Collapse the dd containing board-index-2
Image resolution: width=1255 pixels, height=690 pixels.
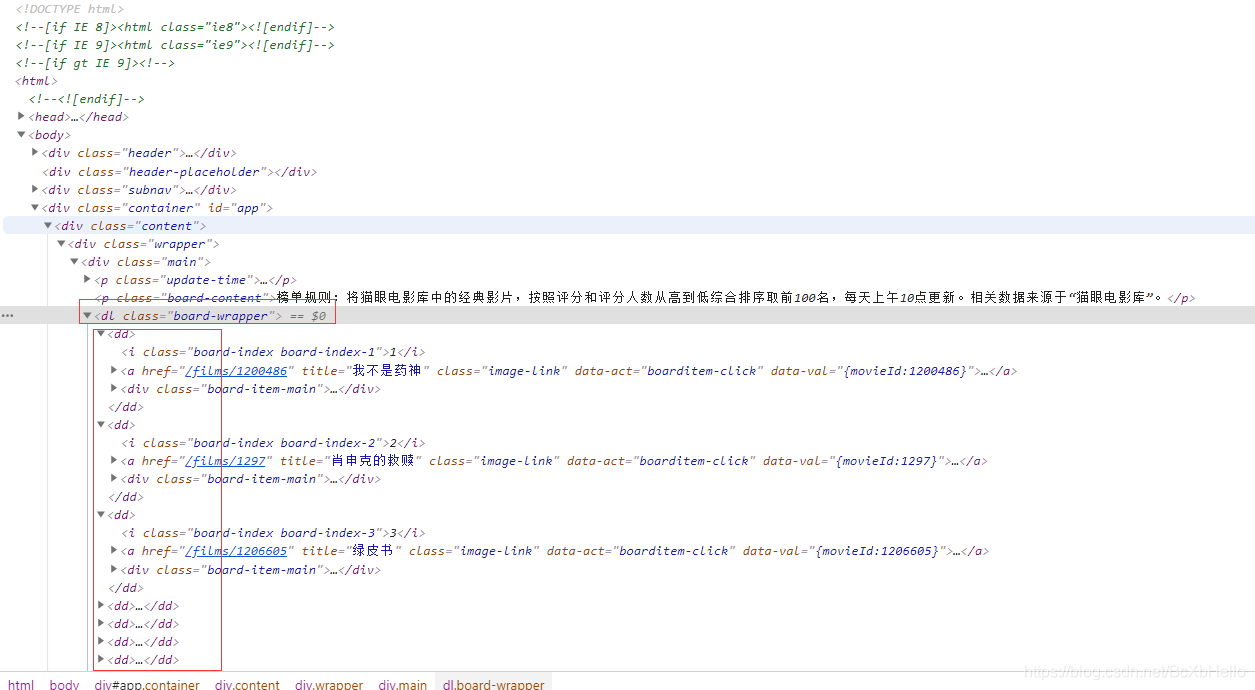click(101, 425)
